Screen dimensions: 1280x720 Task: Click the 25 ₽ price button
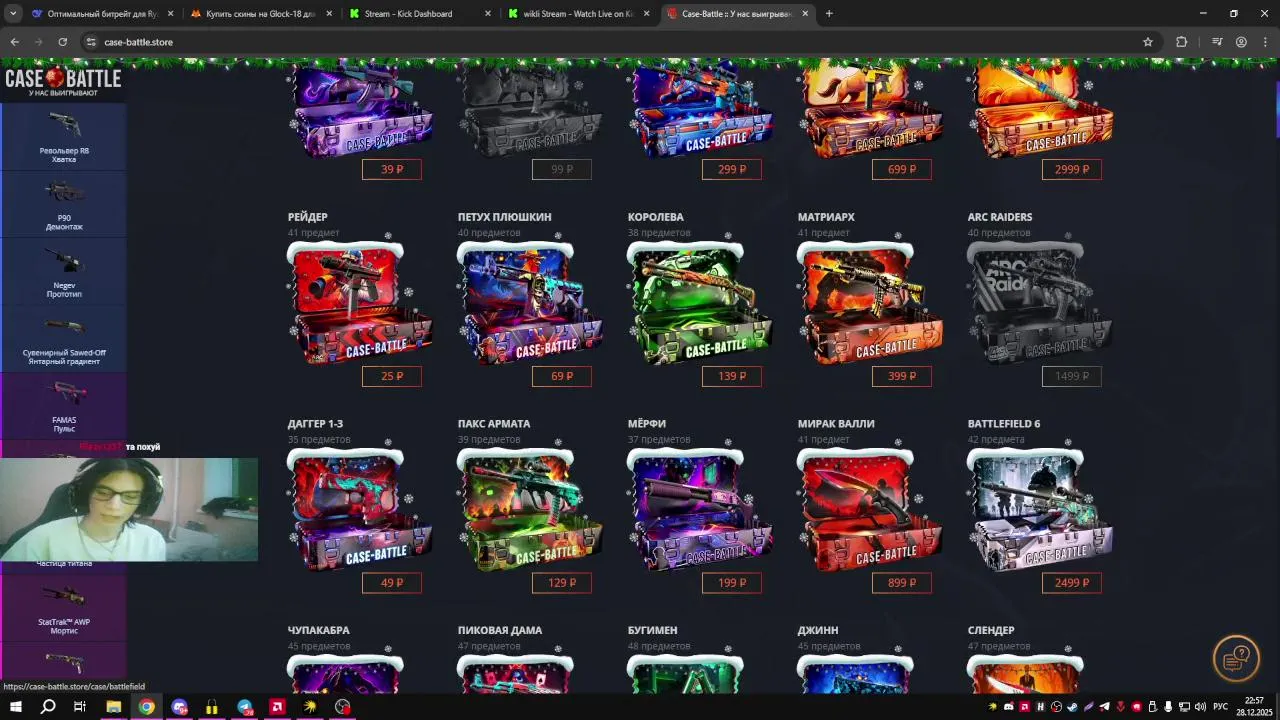[x=392, y=376]
